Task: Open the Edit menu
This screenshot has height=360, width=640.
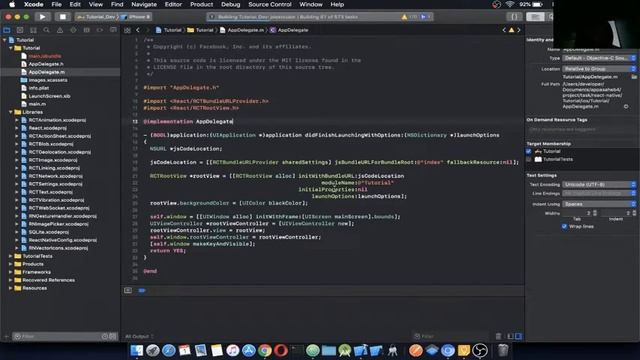Action: (x=75, y=4)
